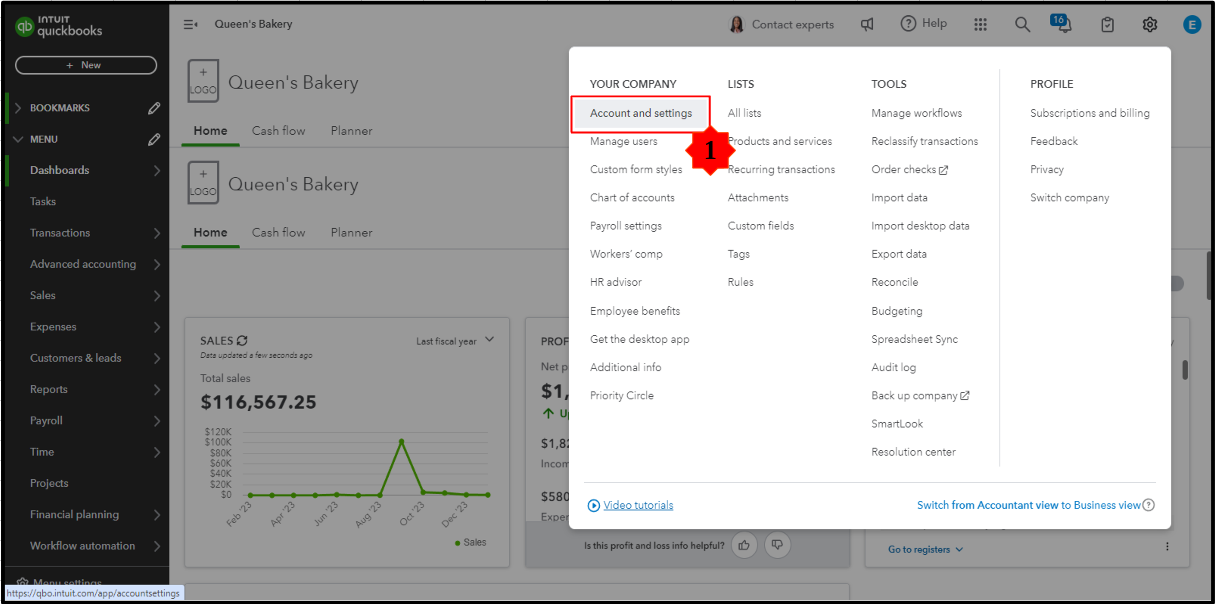Click the search magnifier icon

1022,25
